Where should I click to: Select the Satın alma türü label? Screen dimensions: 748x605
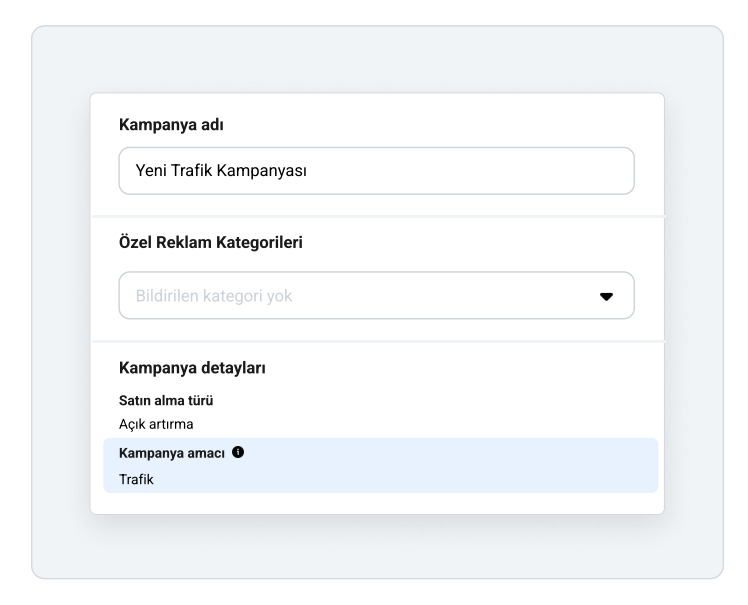pyautogui.click(x=166, y=400)
